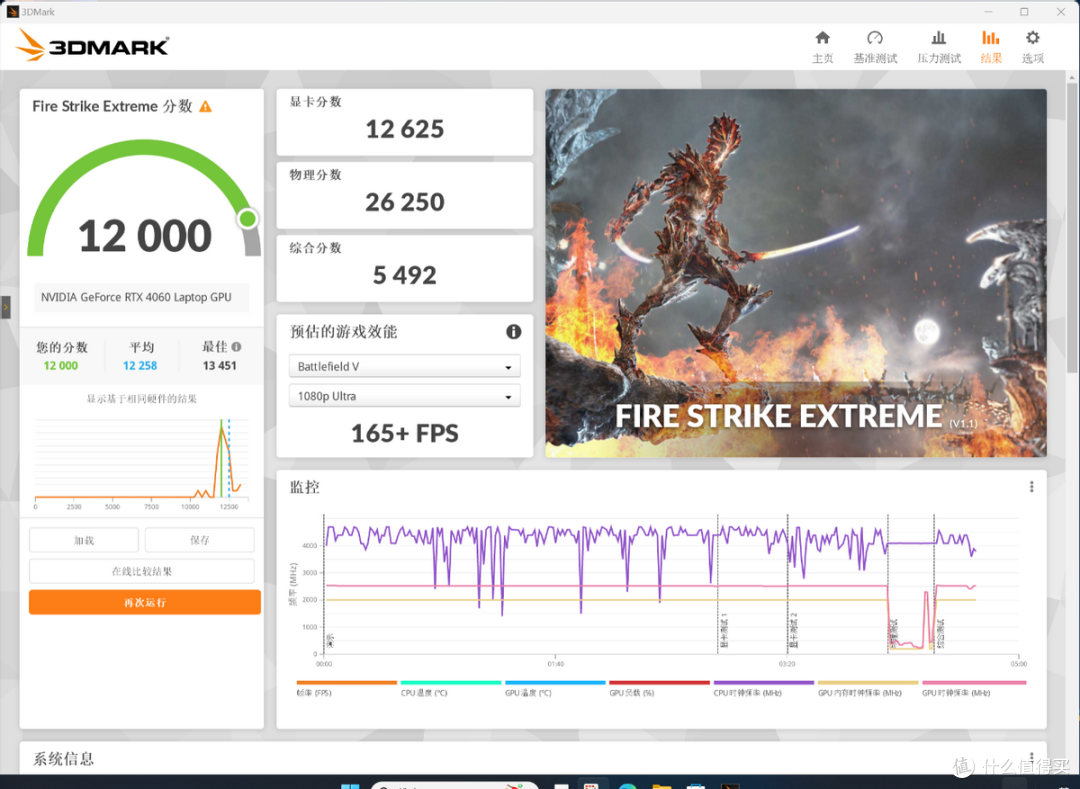Viewport: 1080px width, 789px height.
Task: Click the 保存 (save) button
Action: click(200, 540)
